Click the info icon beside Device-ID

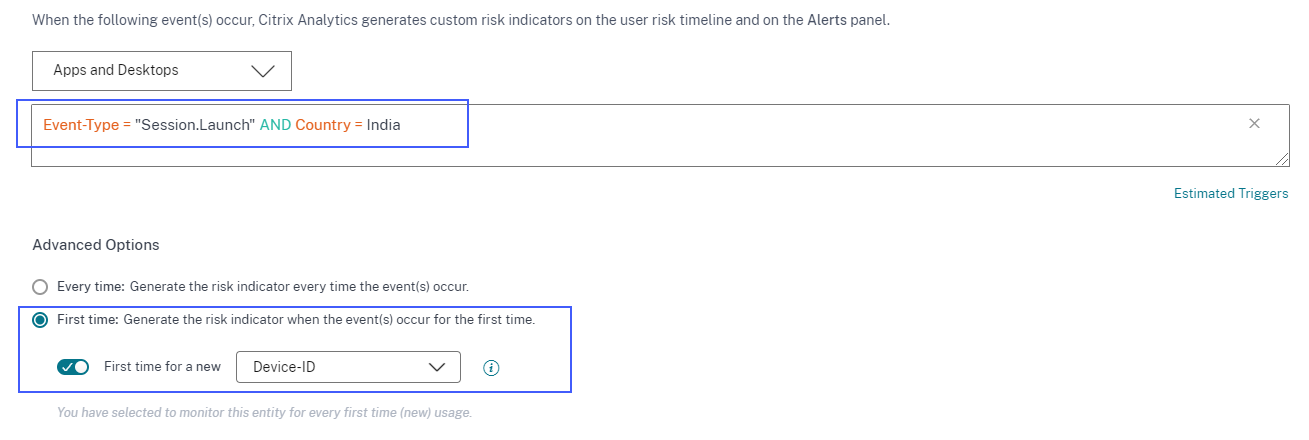click(490, 367)
